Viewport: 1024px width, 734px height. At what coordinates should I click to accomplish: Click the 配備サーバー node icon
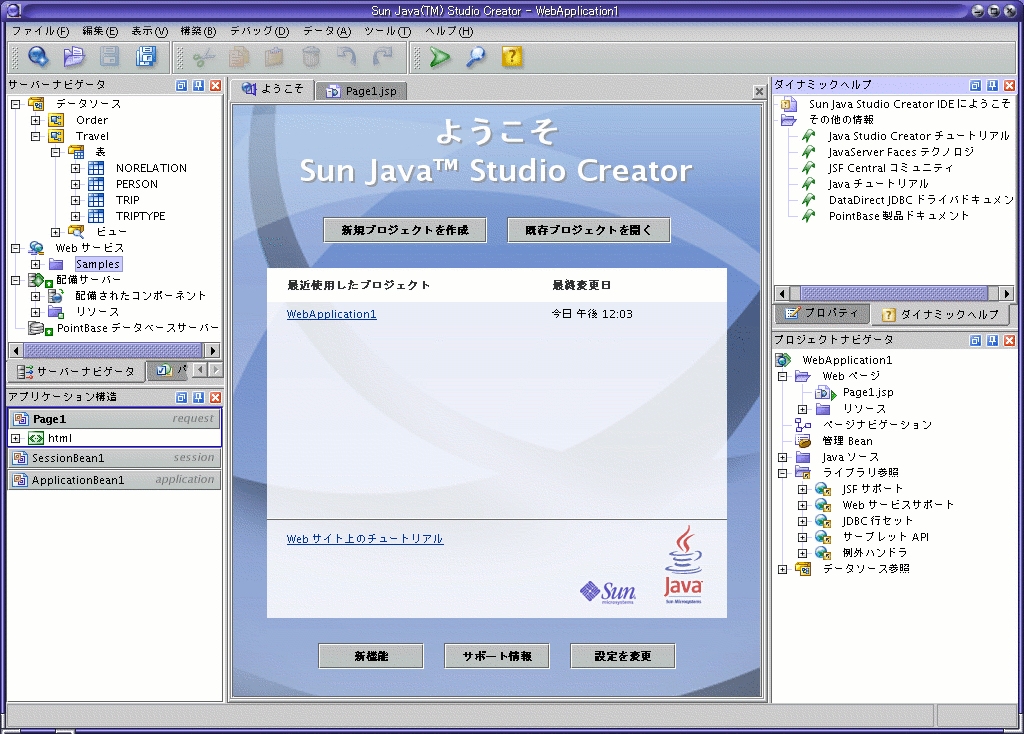tap(38, 280)
